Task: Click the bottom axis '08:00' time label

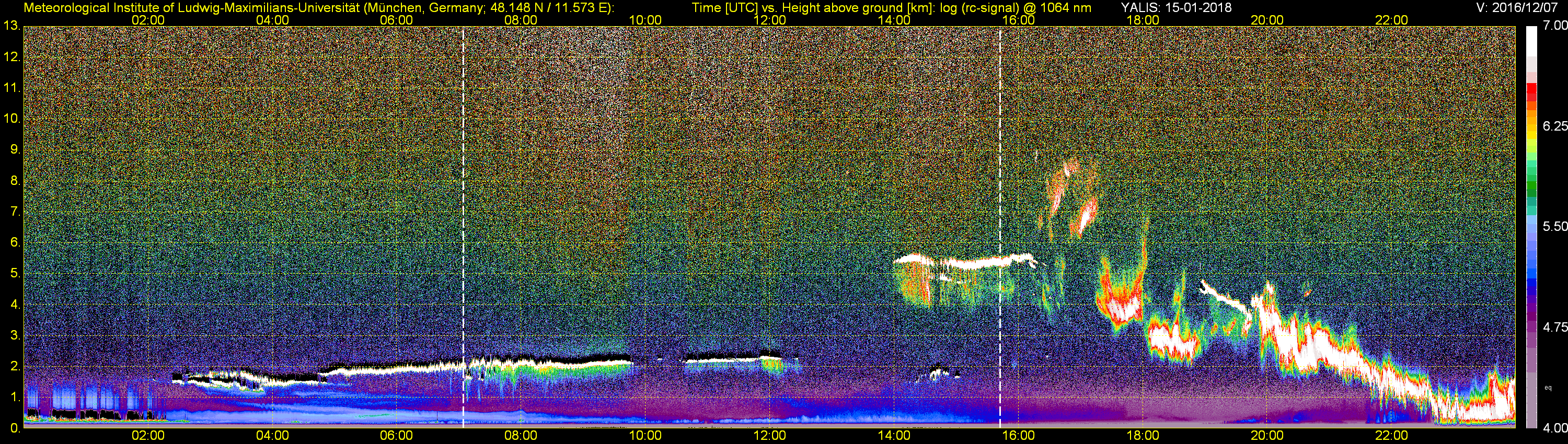Action: coord(521,436)
